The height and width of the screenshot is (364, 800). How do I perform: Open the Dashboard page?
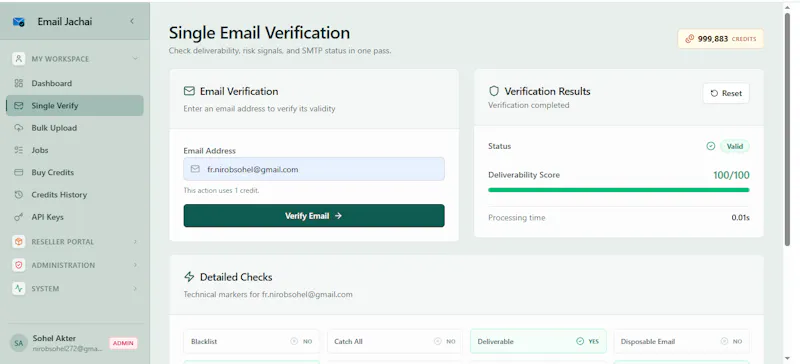pyautogui.click(x=75, y=83)
